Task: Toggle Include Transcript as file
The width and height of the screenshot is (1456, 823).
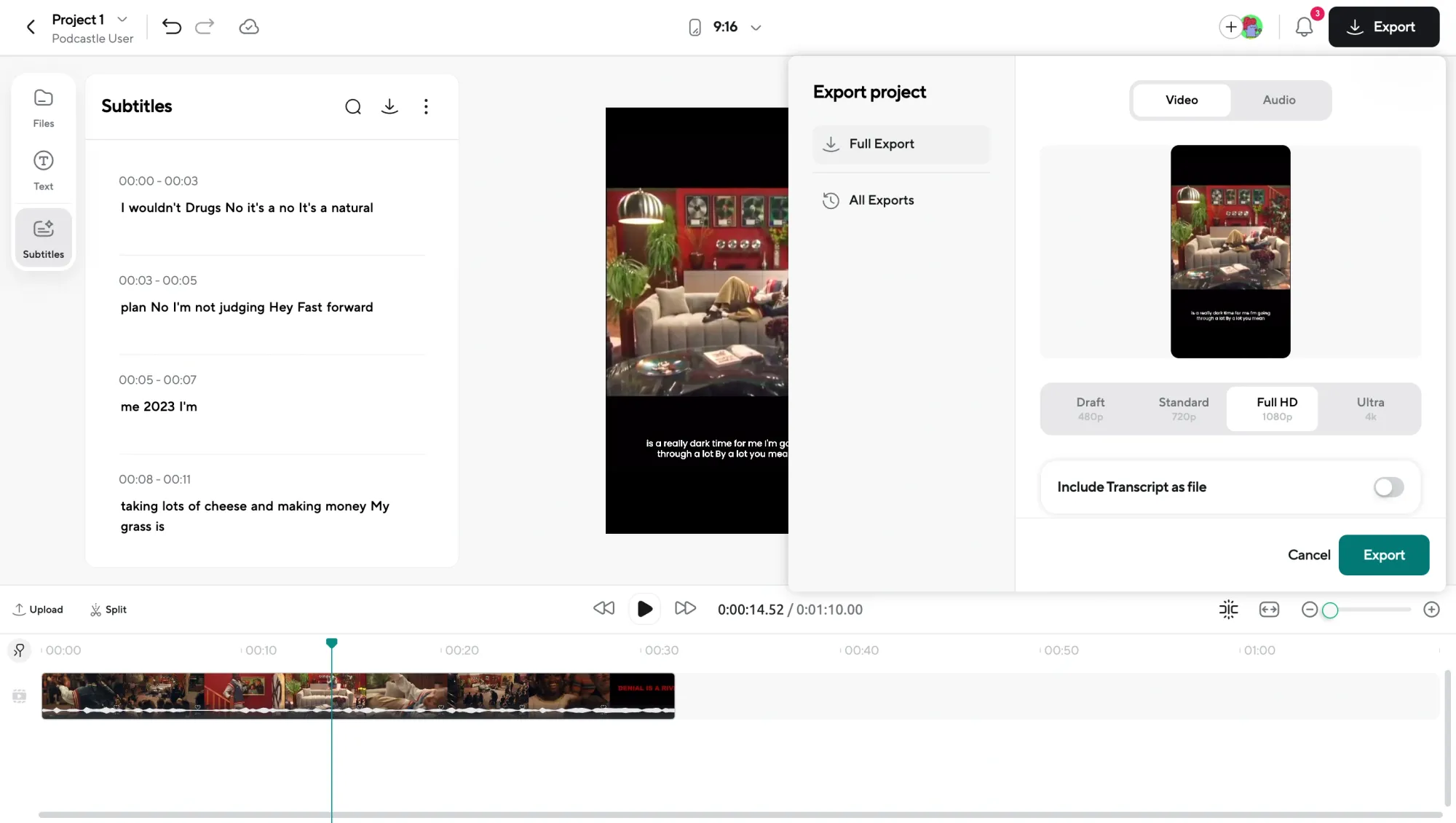Action: pyautogui.click(x=1388, y=487)
